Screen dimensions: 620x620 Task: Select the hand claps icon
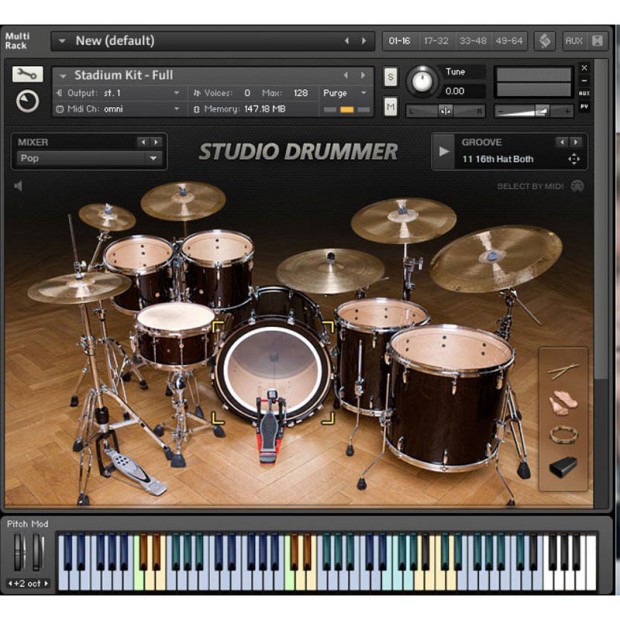(x=563, y=403)
